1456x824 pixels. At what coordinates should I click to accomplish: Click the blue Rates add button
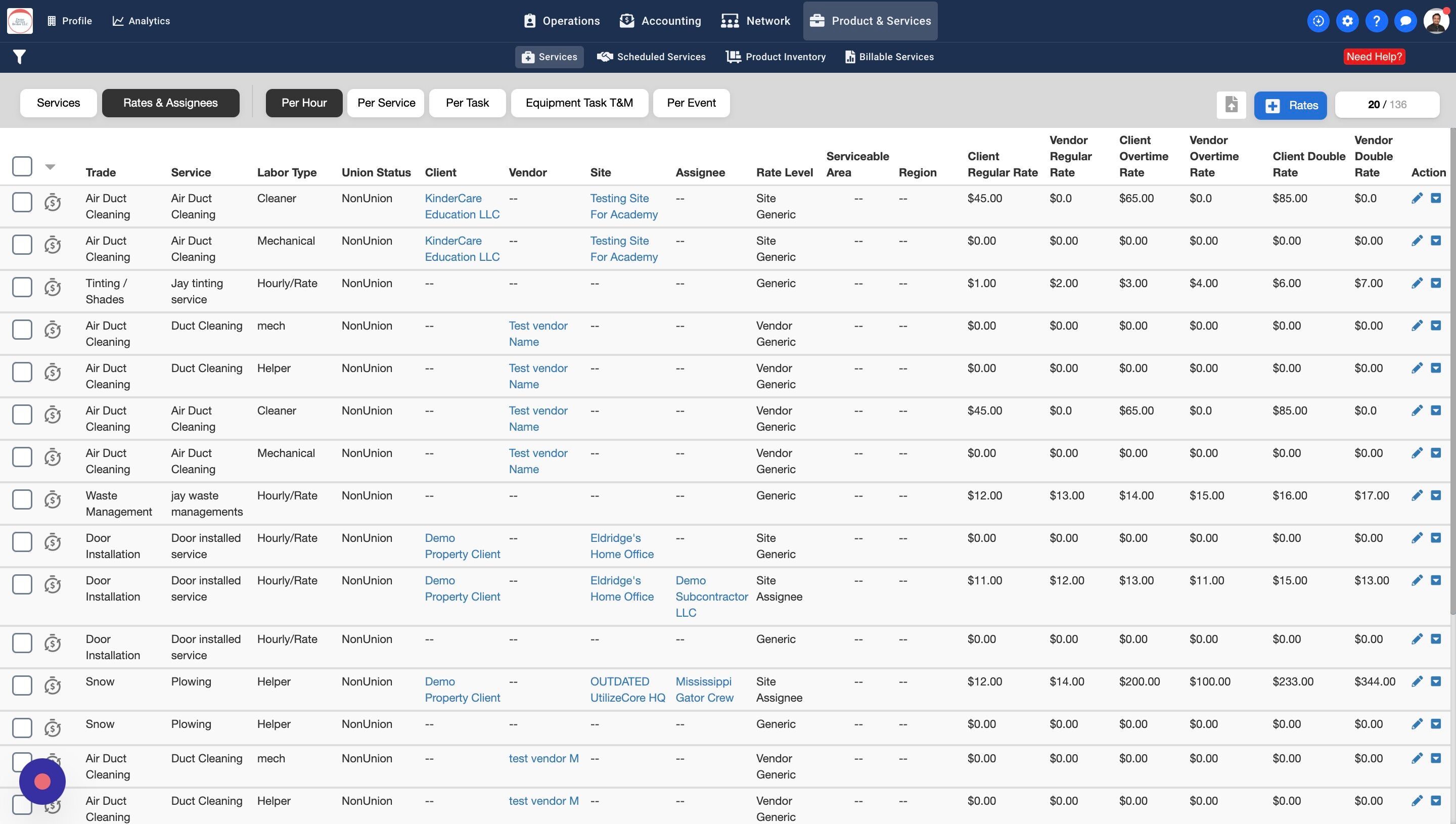coord(1290,105)
